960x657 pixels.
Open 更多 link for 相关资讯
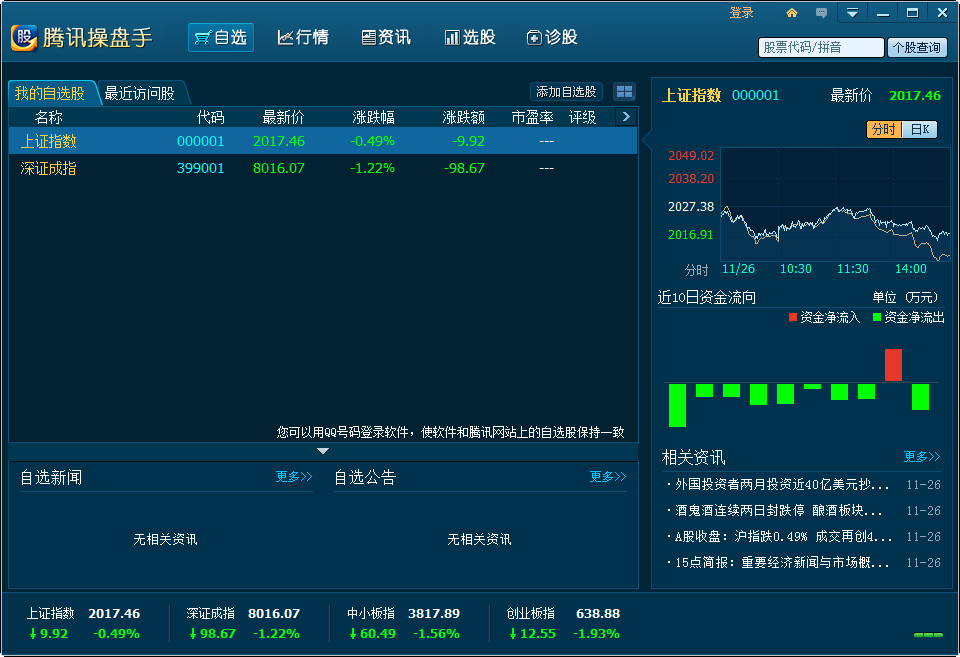[x=921, y=456]
